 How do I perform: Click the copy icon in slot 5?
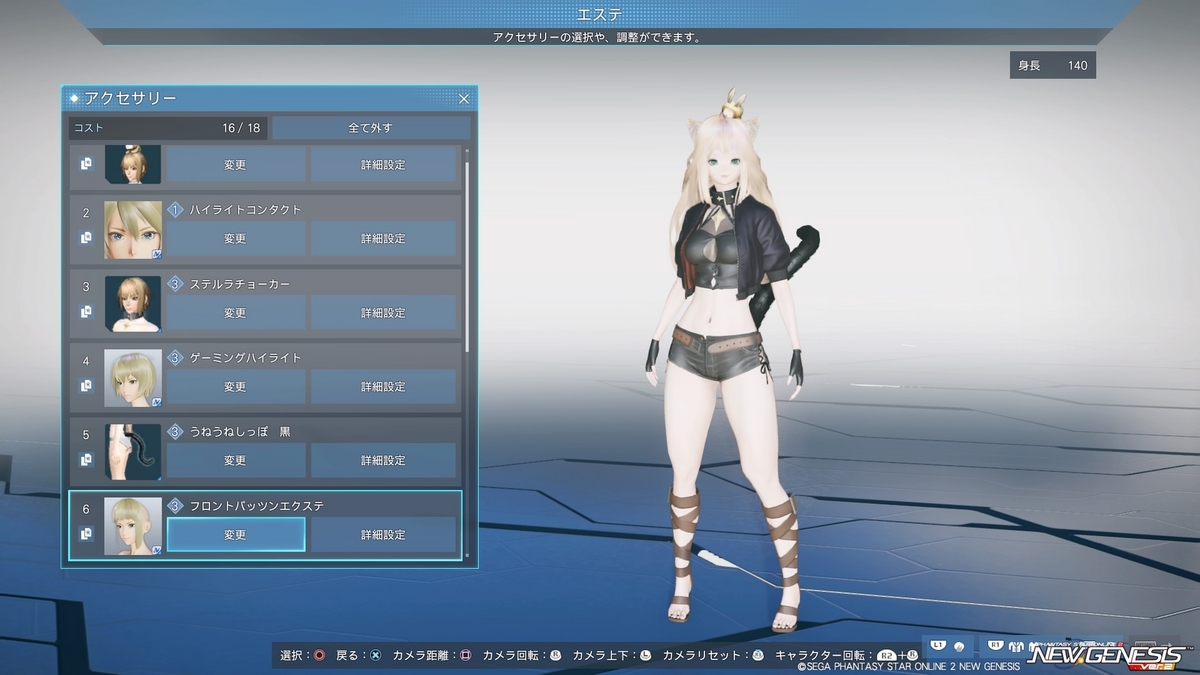point(86,460)
